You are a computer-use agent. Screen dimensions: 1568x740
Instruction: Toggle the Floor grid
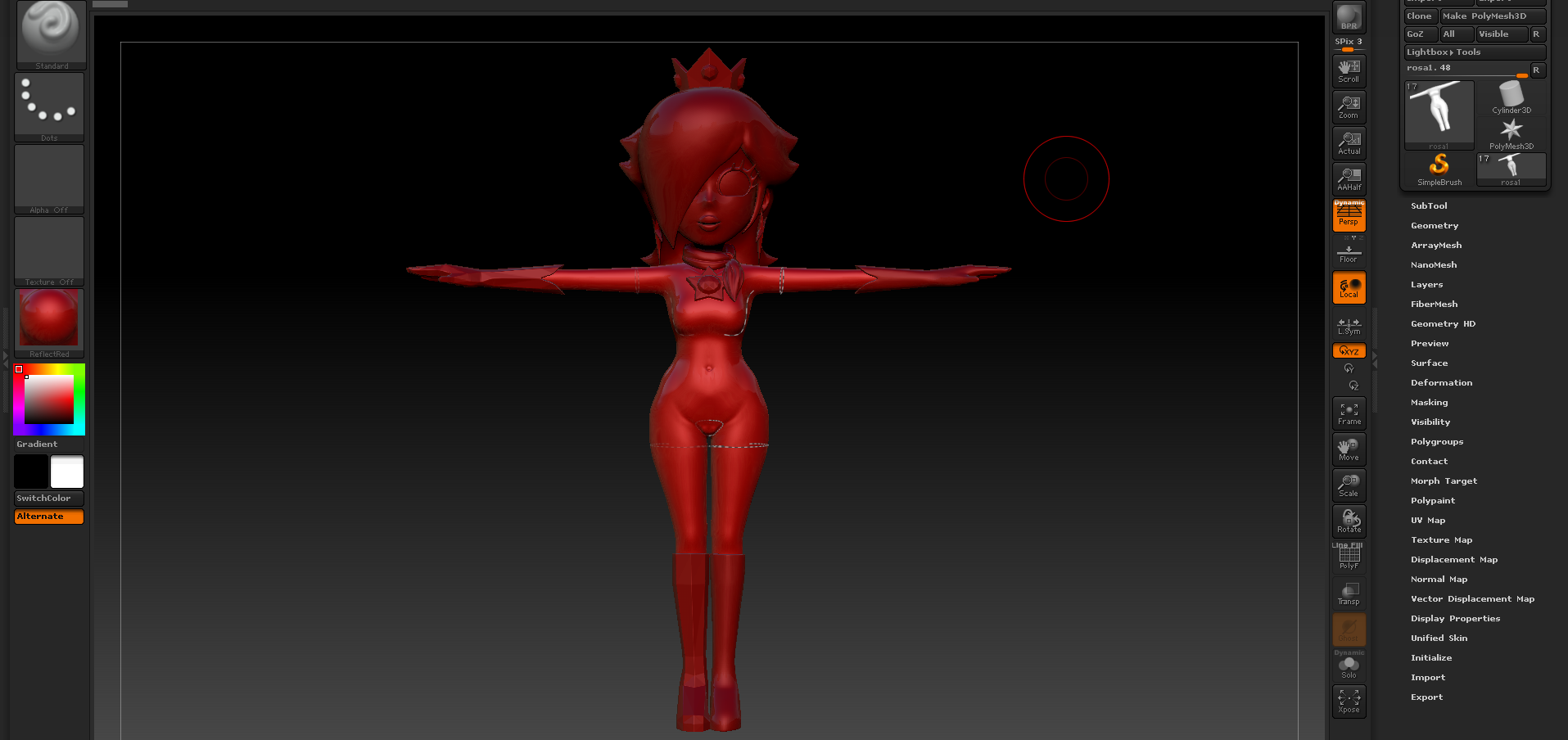1349,251
